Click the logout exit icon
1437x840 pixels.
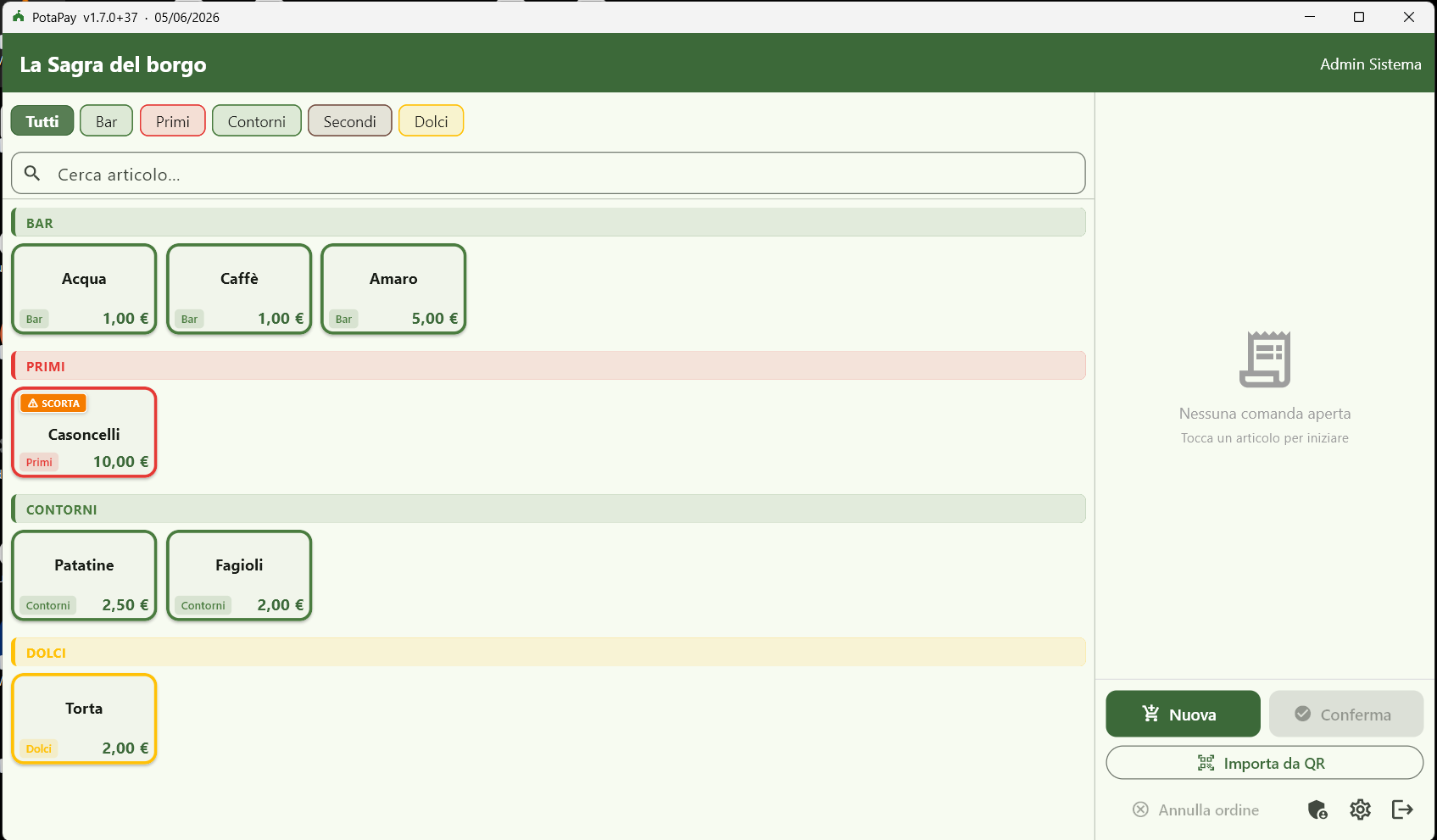(x=1402, y=810)
